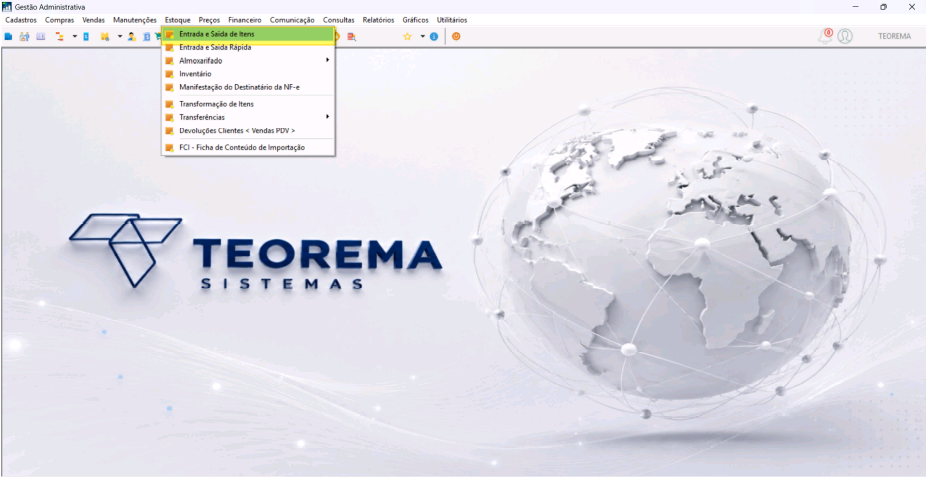Open the Consultas menu

pos(338,20)
